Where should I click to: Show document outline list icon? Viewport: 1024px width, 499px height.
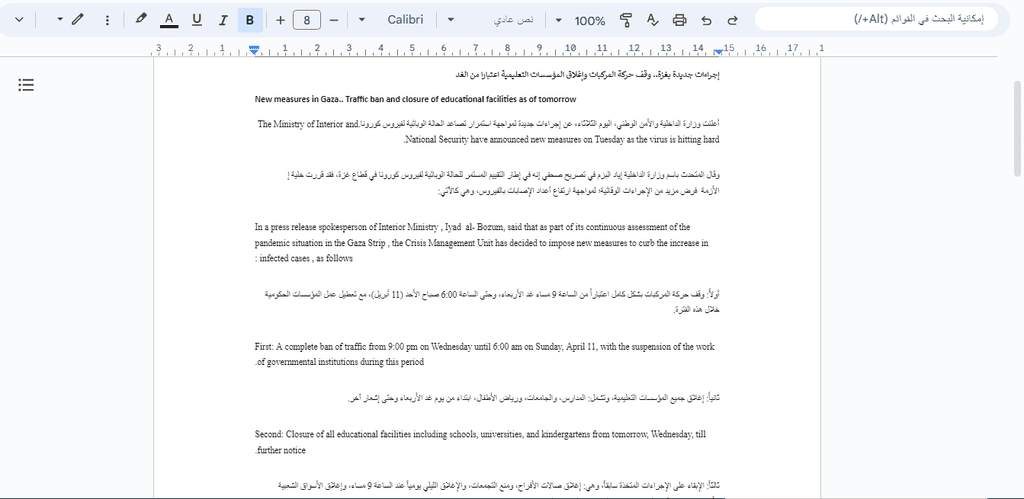click(x=26, y=84)
